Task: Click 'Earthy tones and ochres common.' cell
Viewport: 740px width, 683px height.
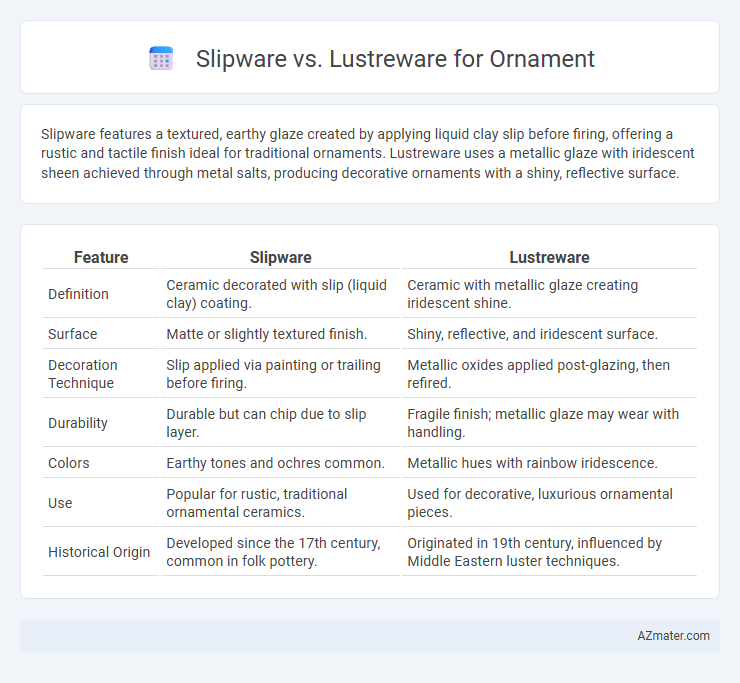Action: point(280,463)
